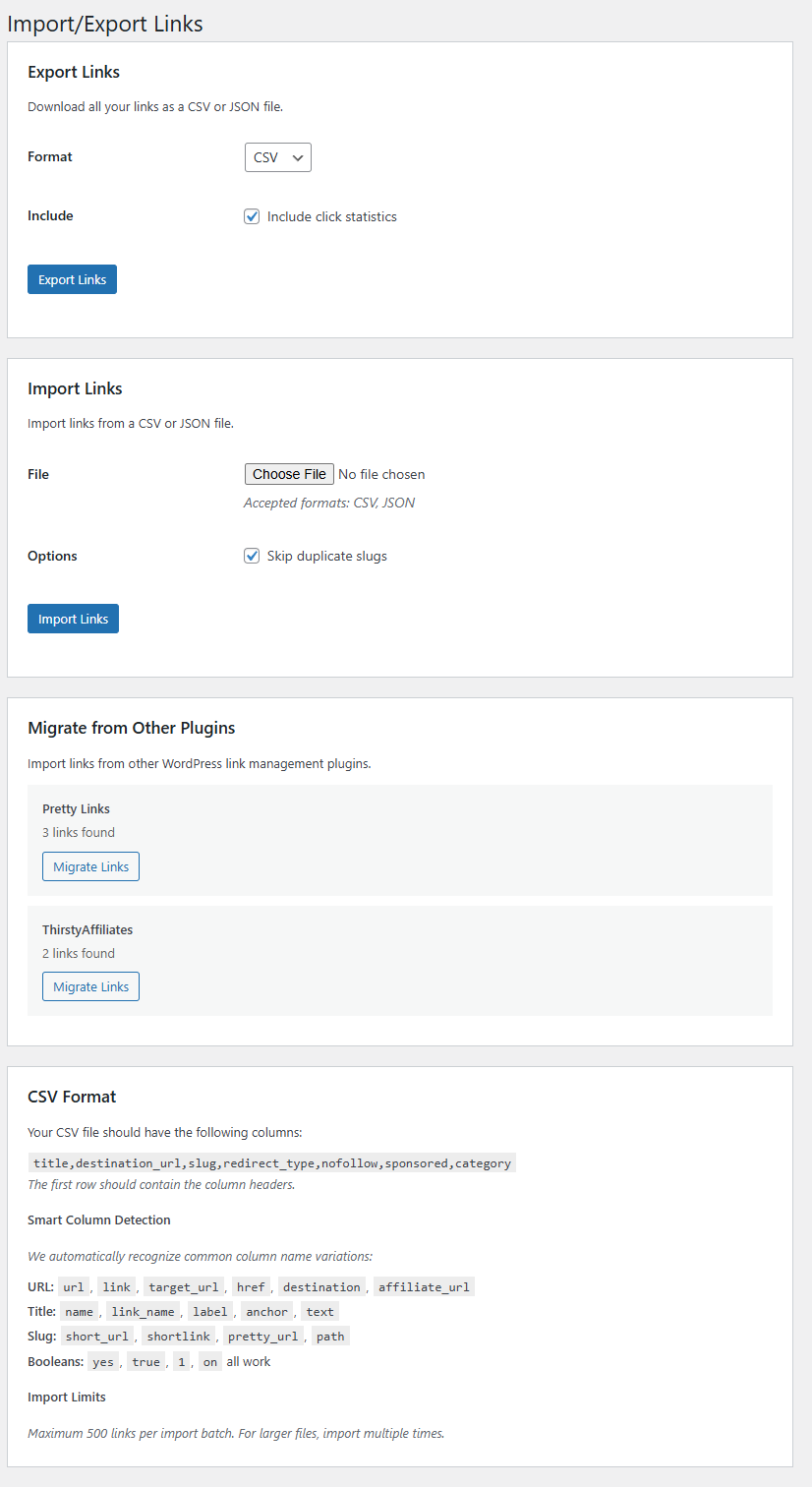812x1487 pixels.
Task: Change export format from CSV
Action: 277,156
